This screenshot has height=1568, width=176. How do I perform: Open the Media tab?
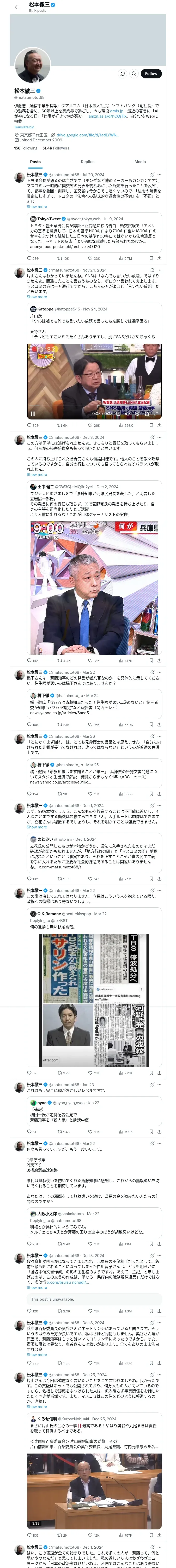140,162
